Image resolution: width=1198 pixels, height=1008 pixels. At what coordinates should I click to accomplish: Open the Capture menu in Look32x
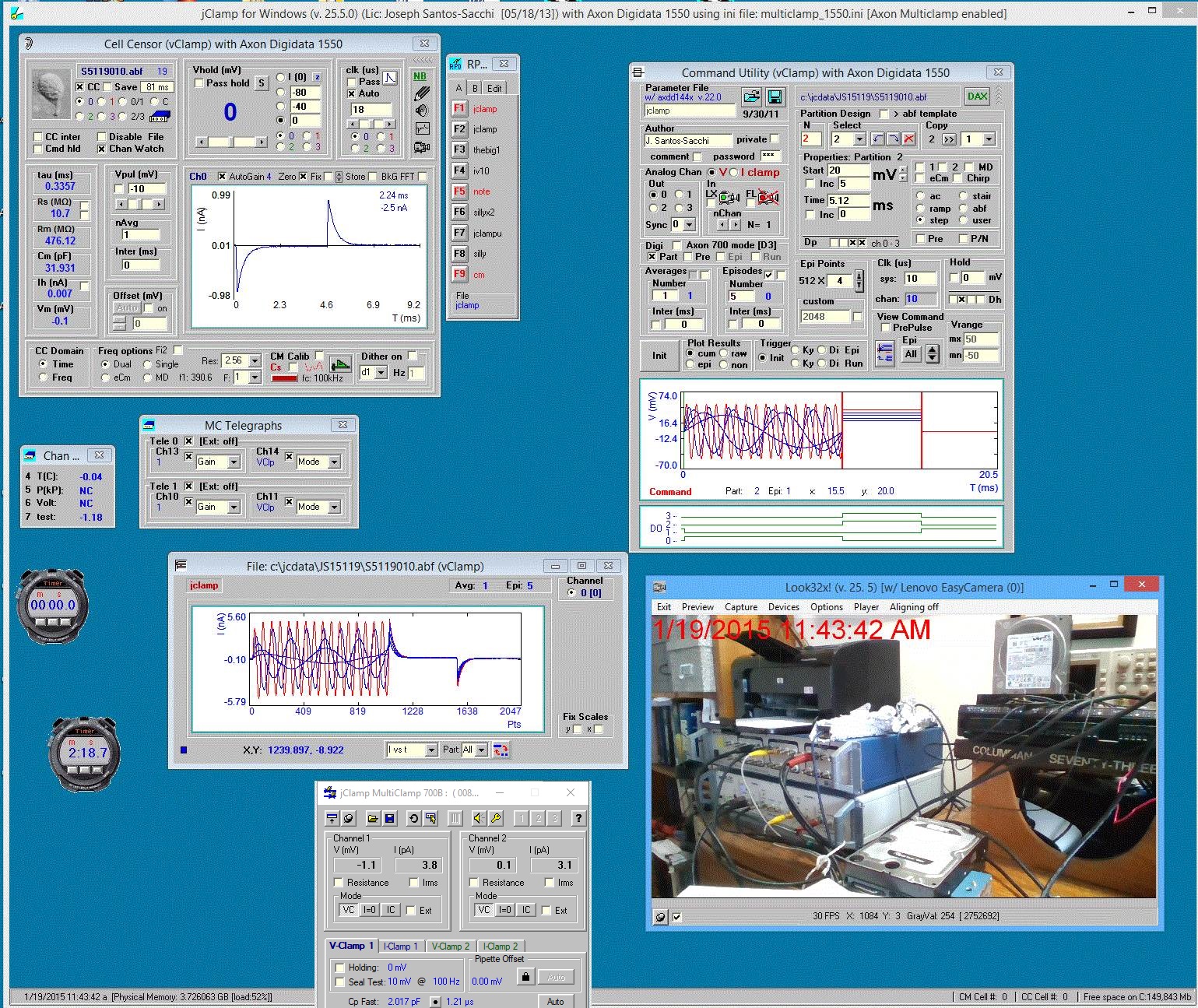click(740, 607)
